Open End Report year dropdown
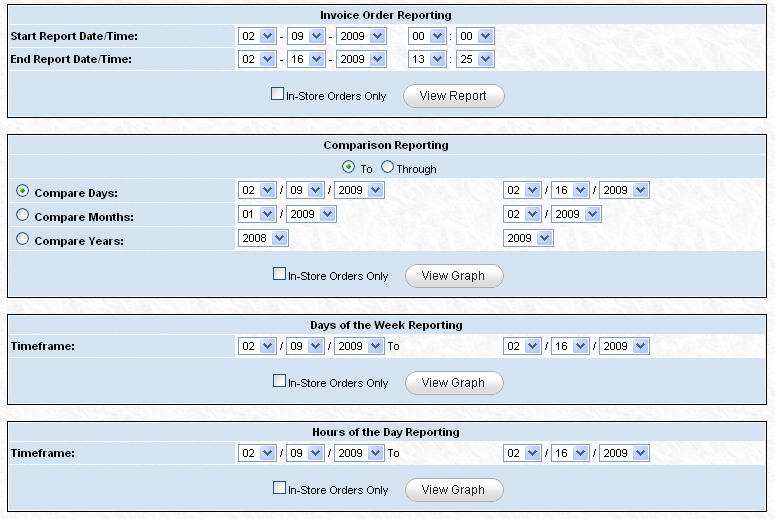Screen dimensions: 775x519 point(361,59)
